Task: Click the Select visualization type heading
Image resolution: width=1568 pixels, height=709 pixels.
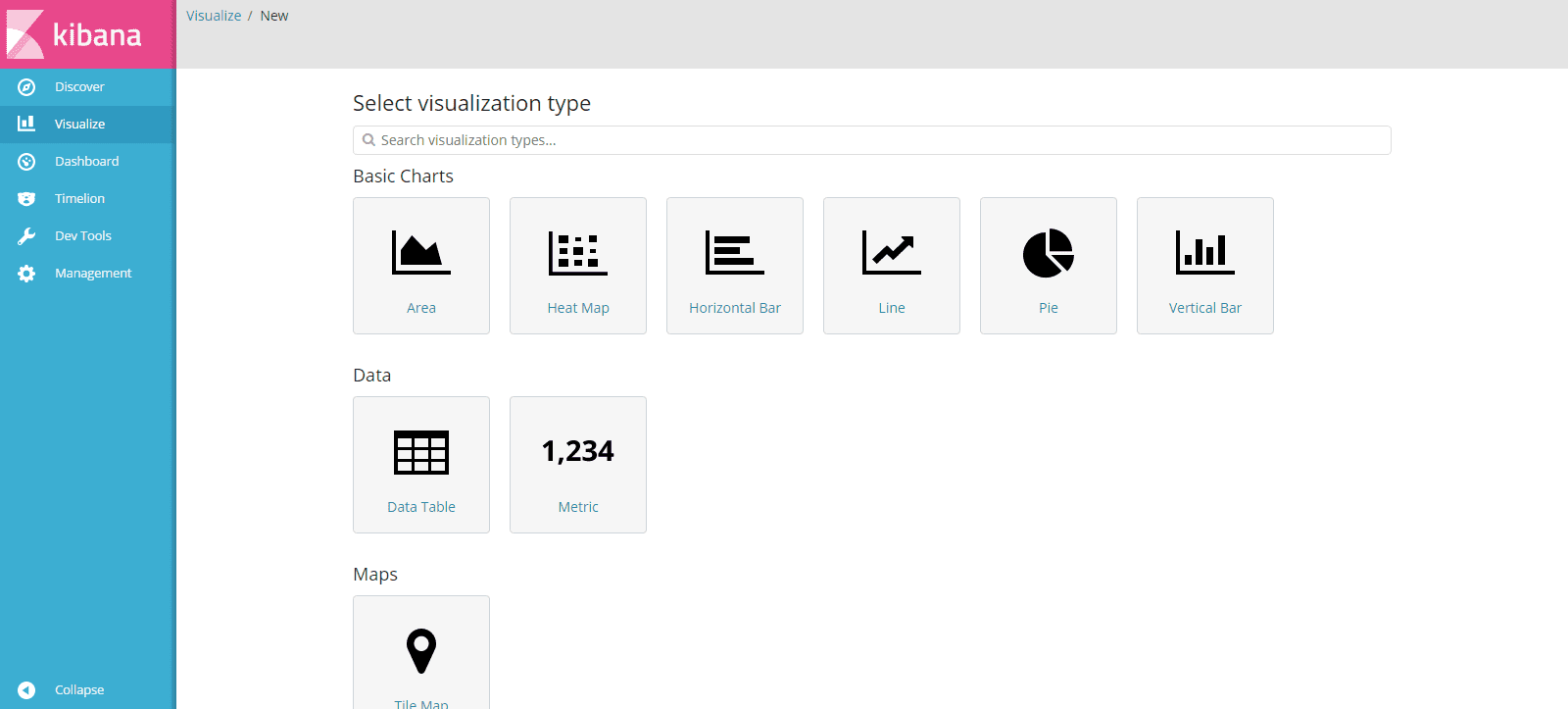Action: click(471, 103)
